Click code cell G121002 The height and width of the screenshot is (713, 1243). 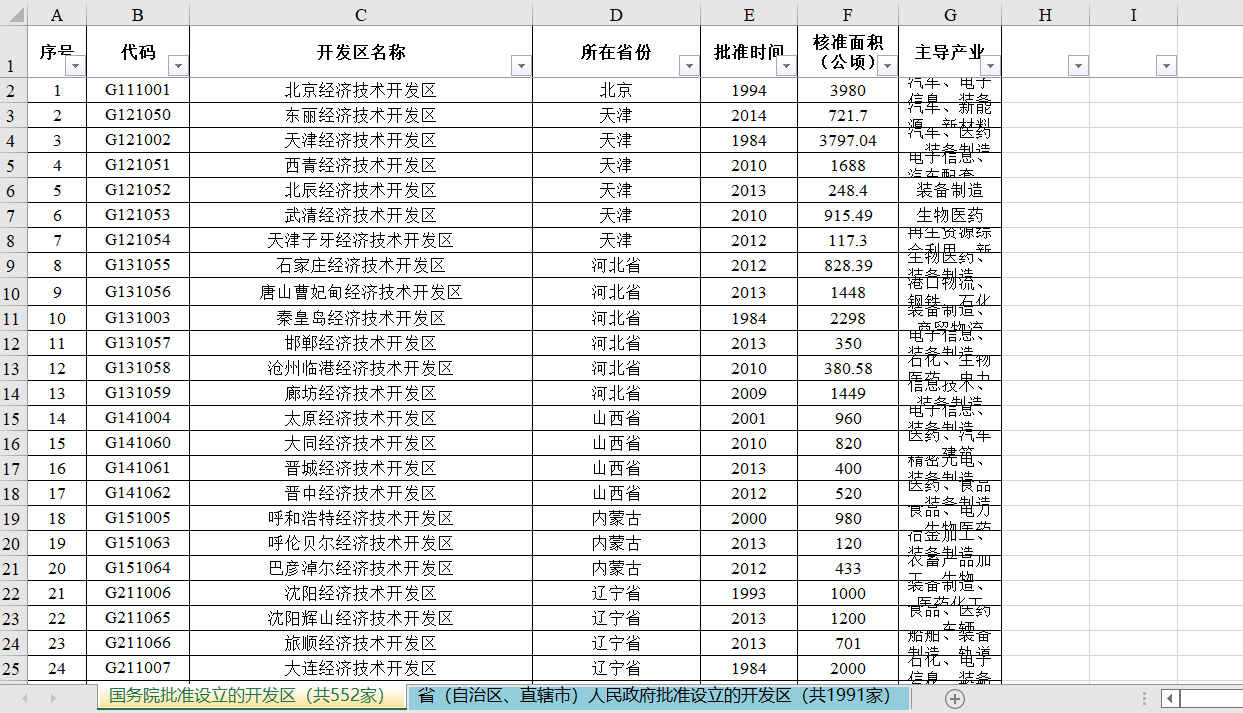pyautogui.click(x=138, y=140)
